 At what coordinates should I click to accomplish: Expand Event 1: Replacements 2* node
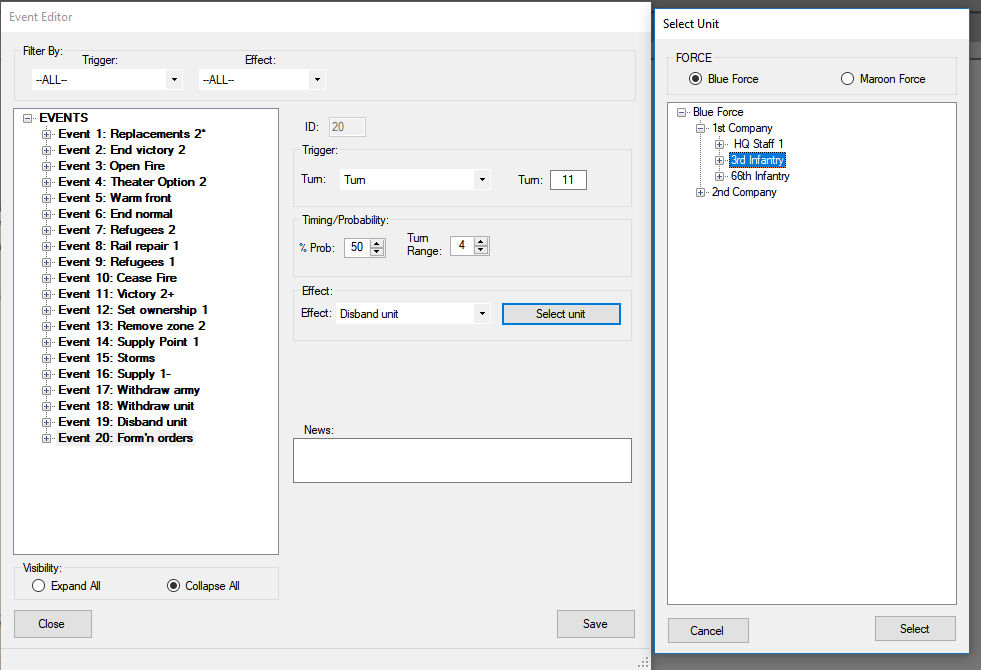46,135
